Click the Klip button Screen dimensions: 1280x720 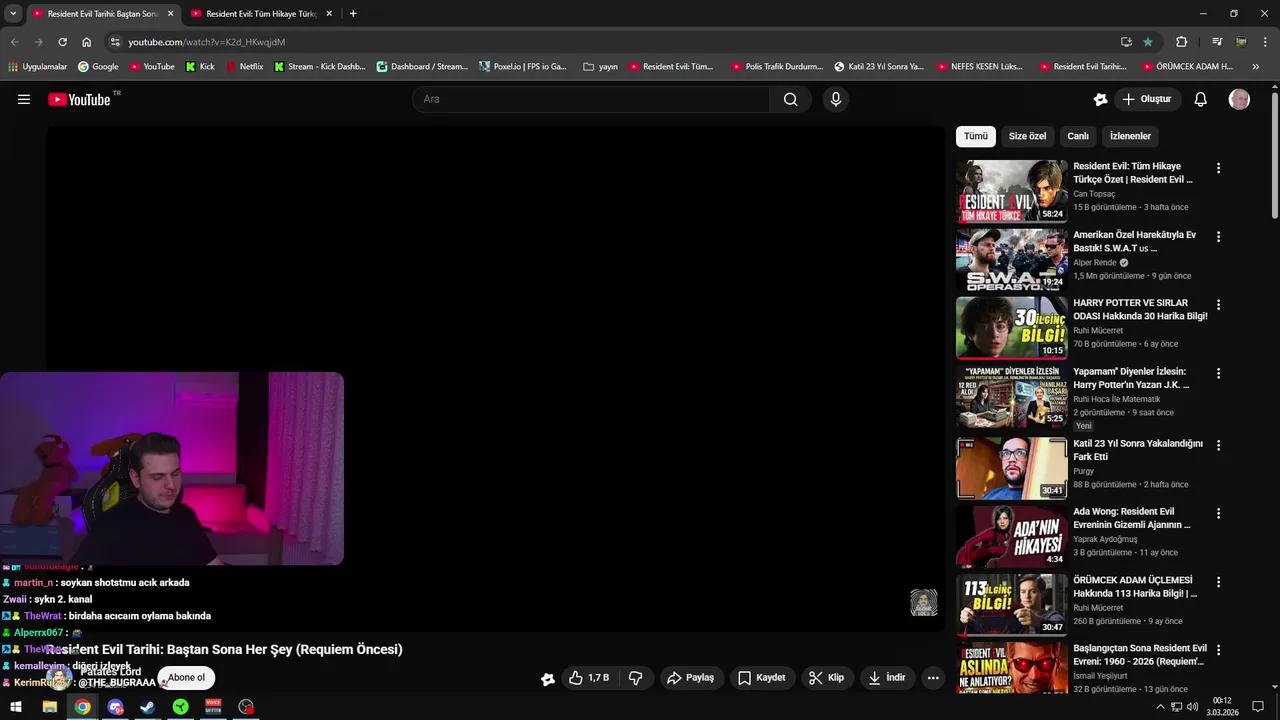click(826, 678)
